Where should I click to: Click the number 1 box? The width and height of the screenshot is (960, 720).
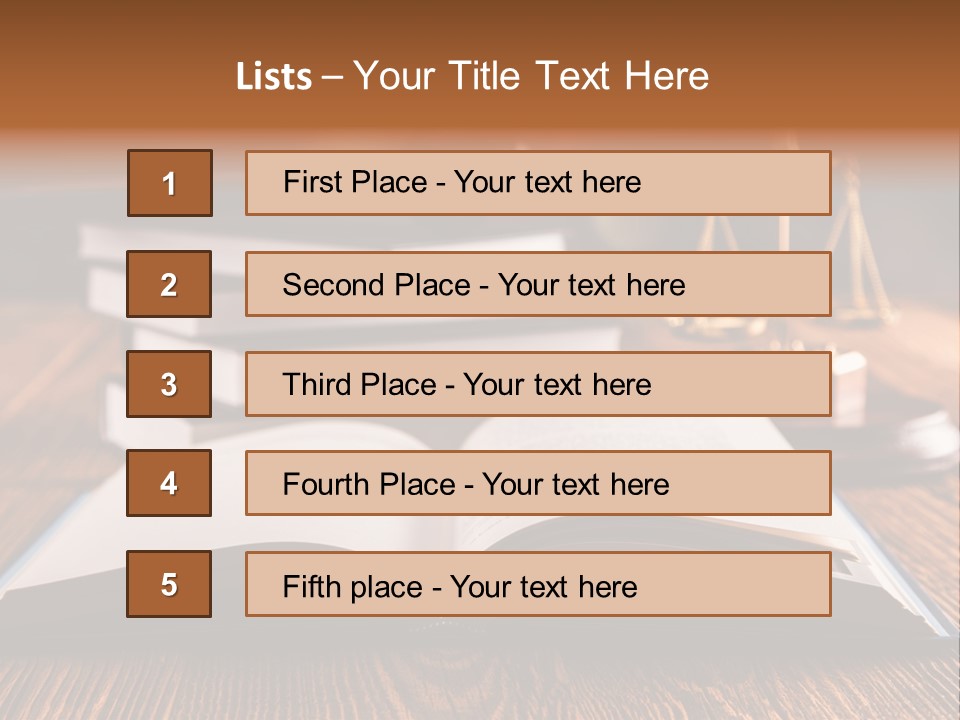click(x=170, y=183)
